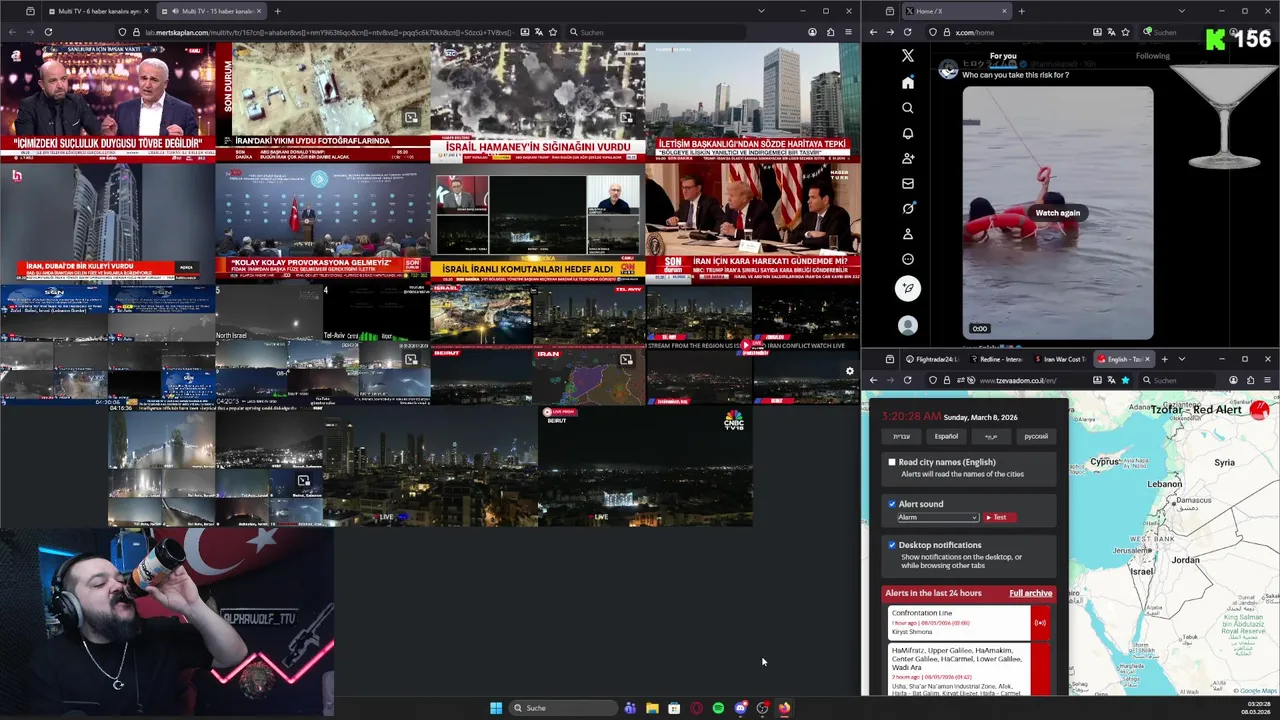Switch language to русский
The image size is (1280, 720).
[x=1036, y=436]
